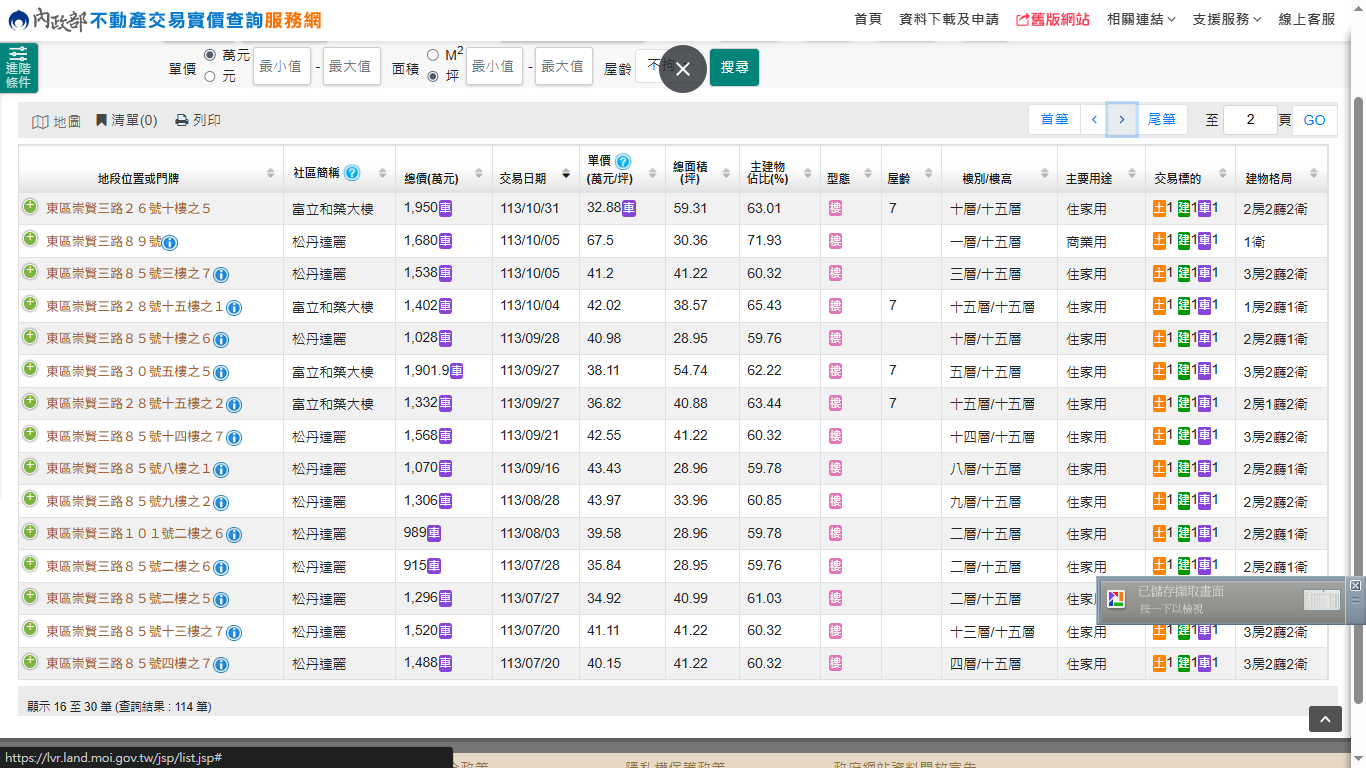1366x768 pixels.
Task: Click the page number input field
Action: click(x=1249, y=120)
